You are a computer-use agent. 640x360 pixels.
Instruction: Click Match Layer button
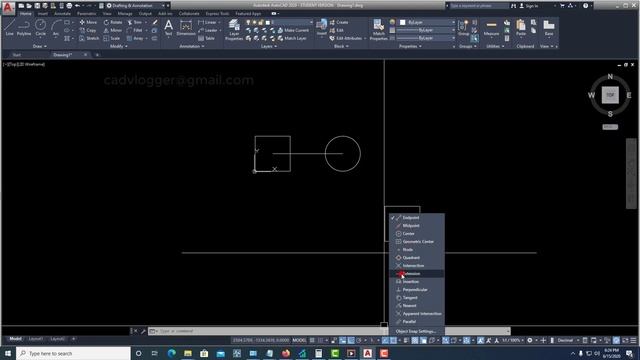[x=292, y=38]
